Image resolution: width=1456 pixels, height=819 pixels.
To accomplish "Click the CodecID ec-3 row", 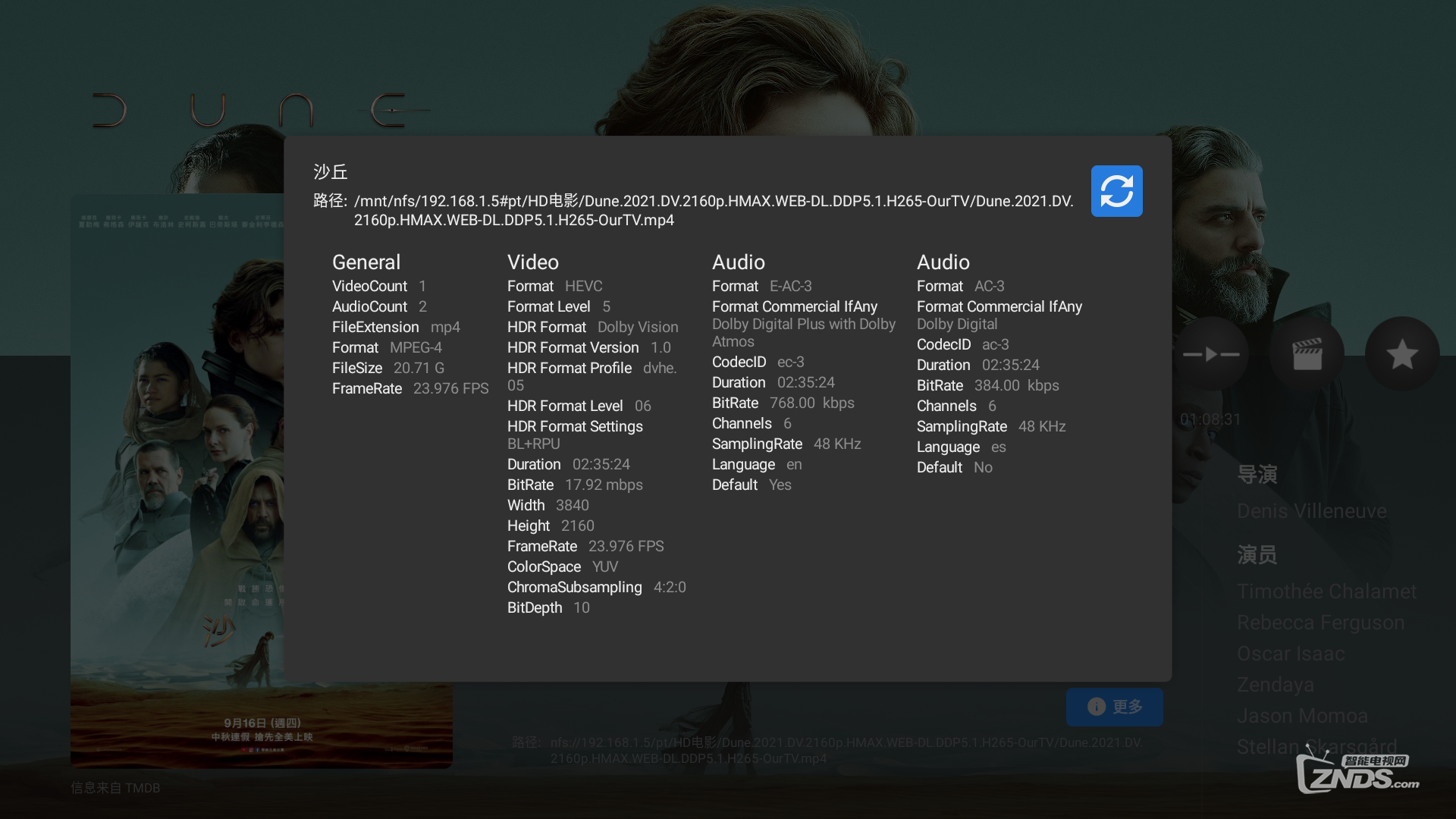I will (758, 362).
